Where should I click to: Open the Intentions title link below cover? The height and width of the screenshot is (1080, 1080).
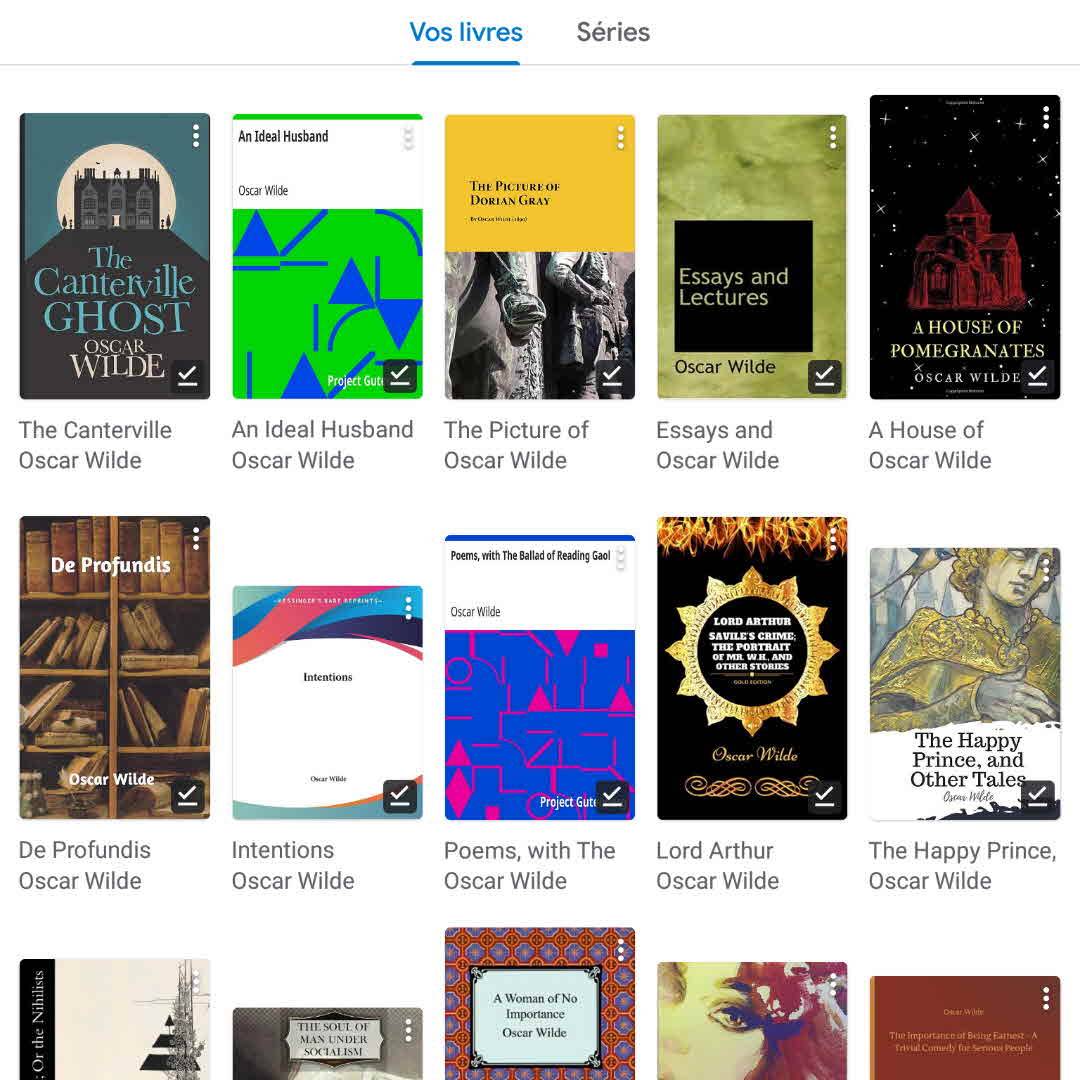point(282,850)
